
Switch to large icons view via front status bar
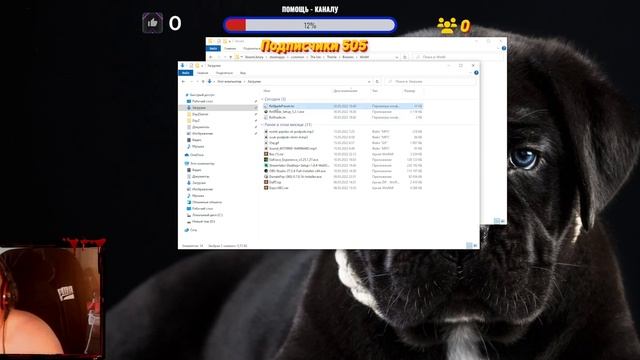coord(475,245)
